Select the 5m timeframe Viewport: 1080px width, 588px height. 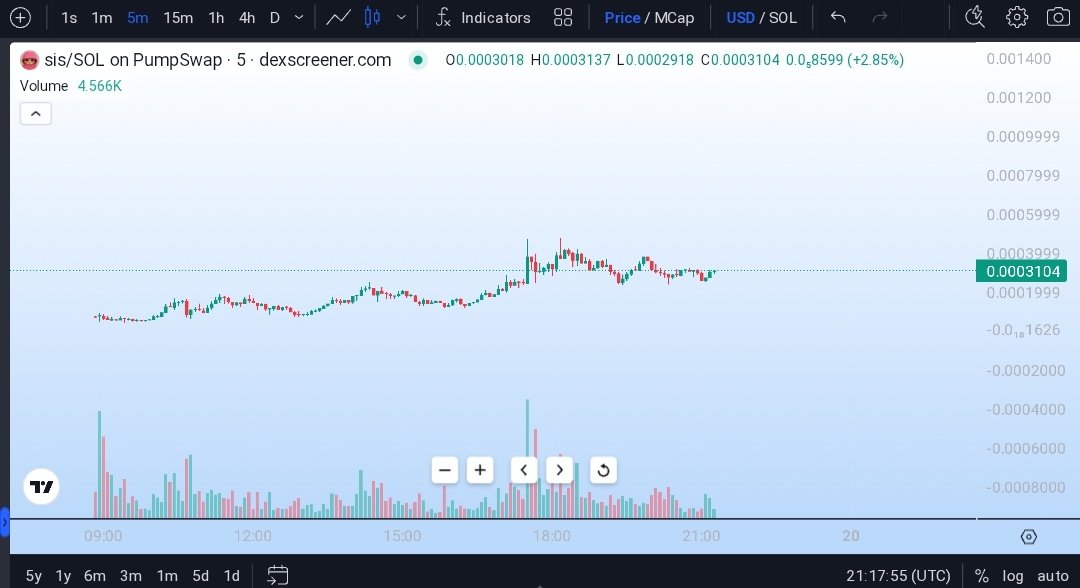[138, 18]
